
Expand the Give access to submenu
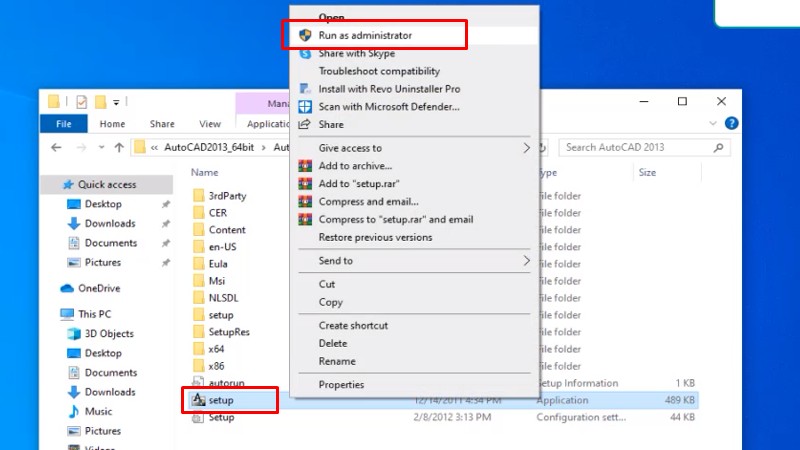point(526,148)
